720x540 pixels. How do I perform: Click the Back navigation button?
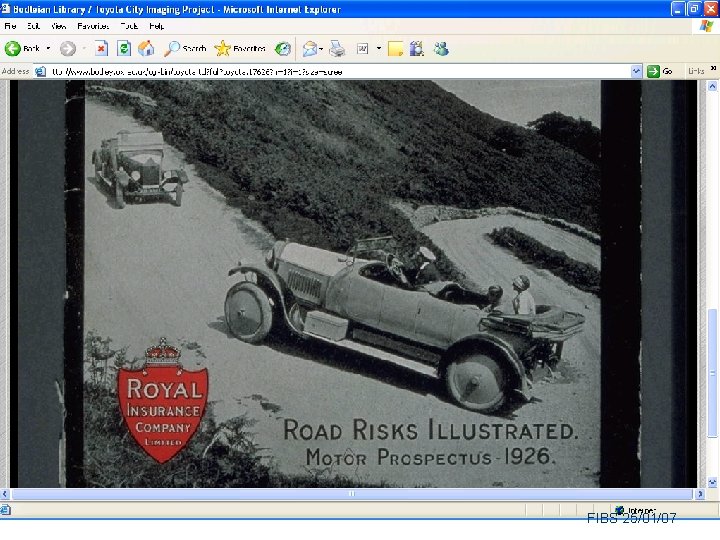[x=22, y=48]
